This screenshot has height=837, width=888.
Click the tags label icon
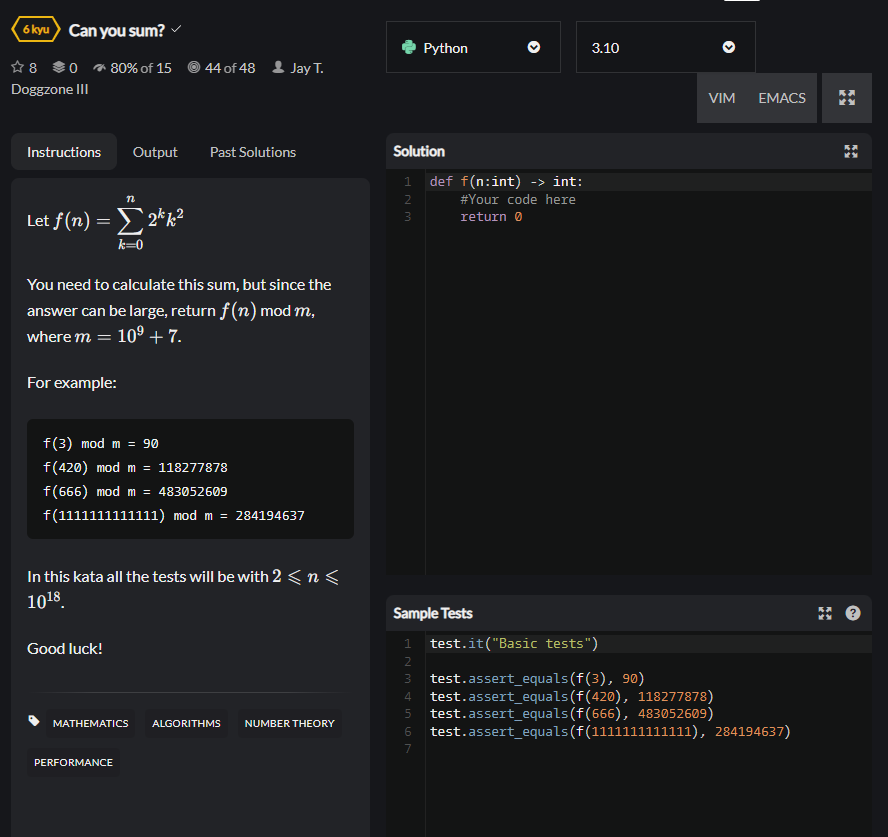pyautogui.click(x=34, y=721)
